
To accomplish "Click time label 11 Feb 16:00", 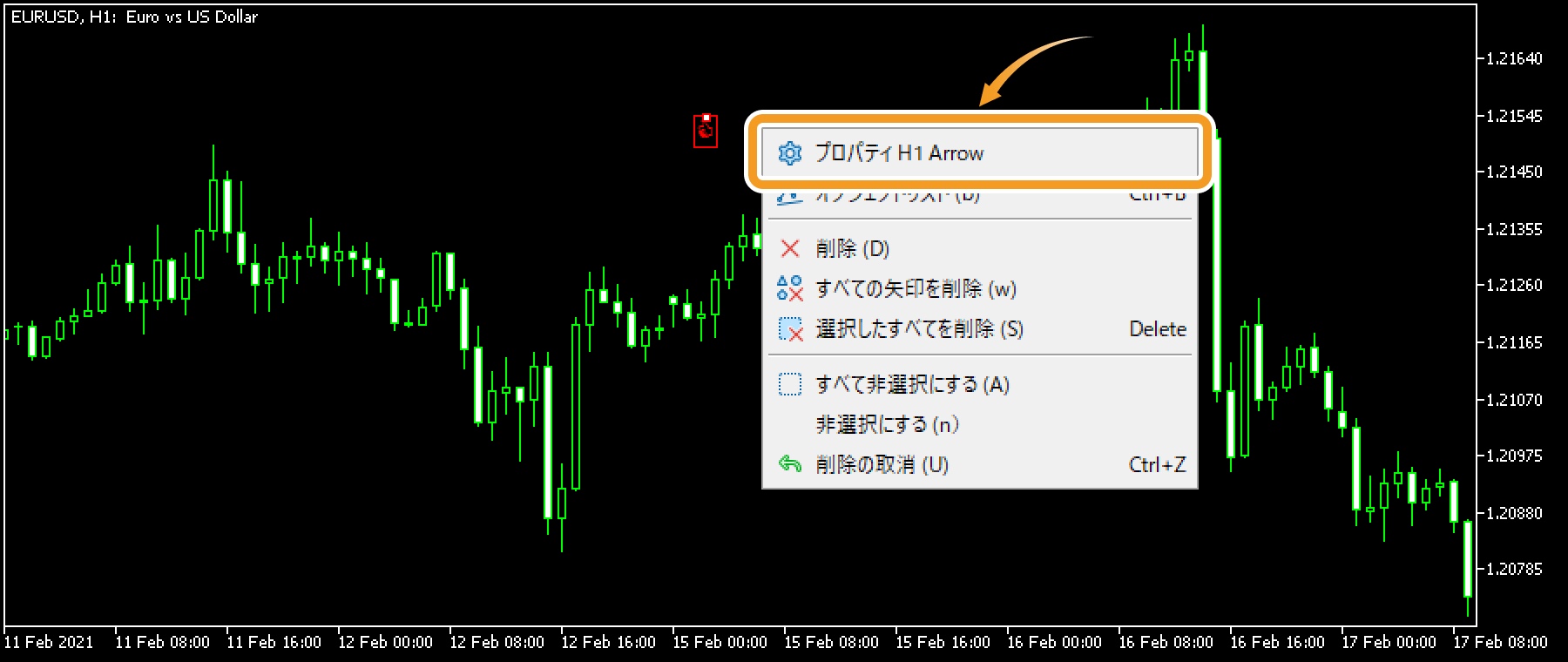I will coord(274,642).
